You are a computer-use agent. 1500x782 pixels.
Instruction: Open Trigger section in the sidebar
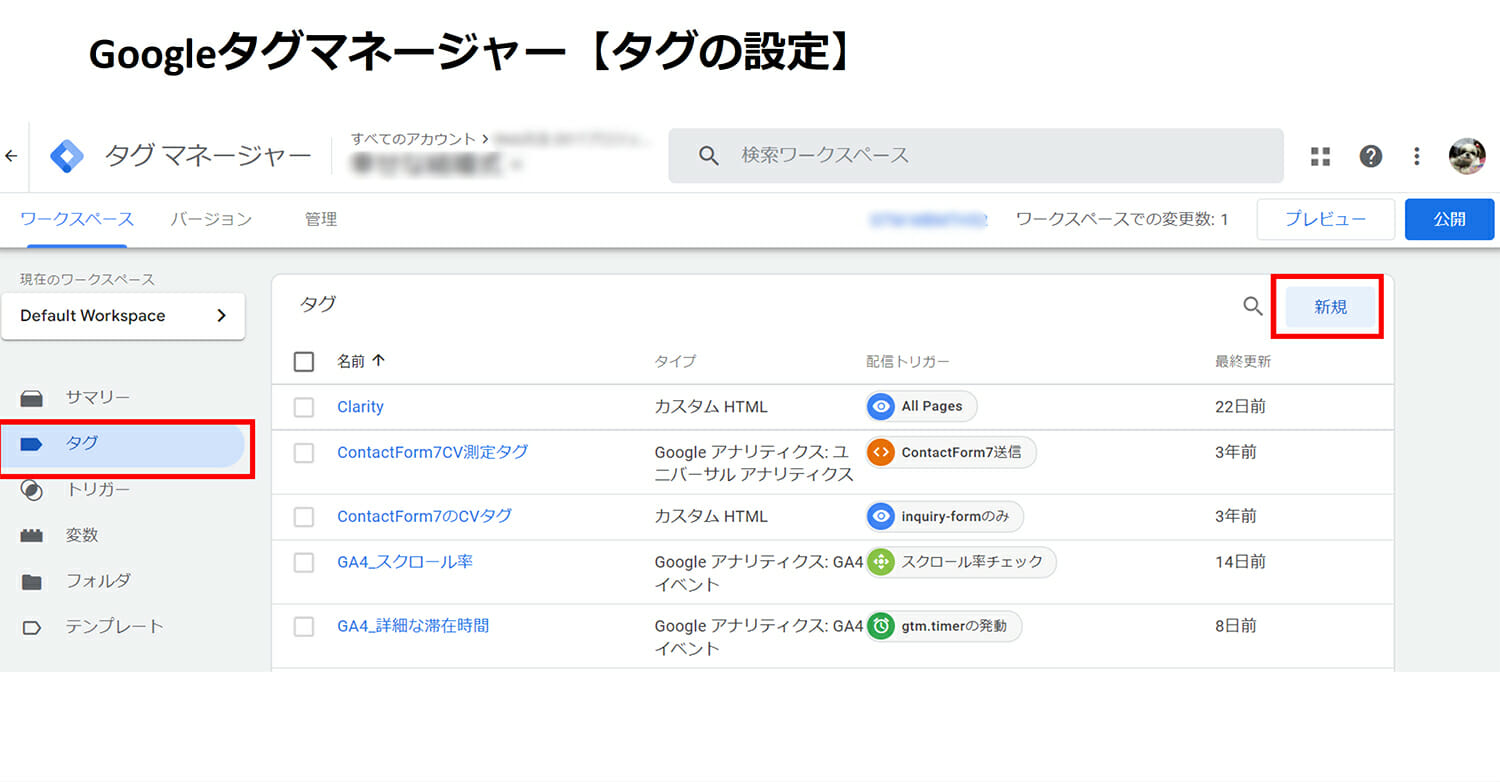point(97,489)
